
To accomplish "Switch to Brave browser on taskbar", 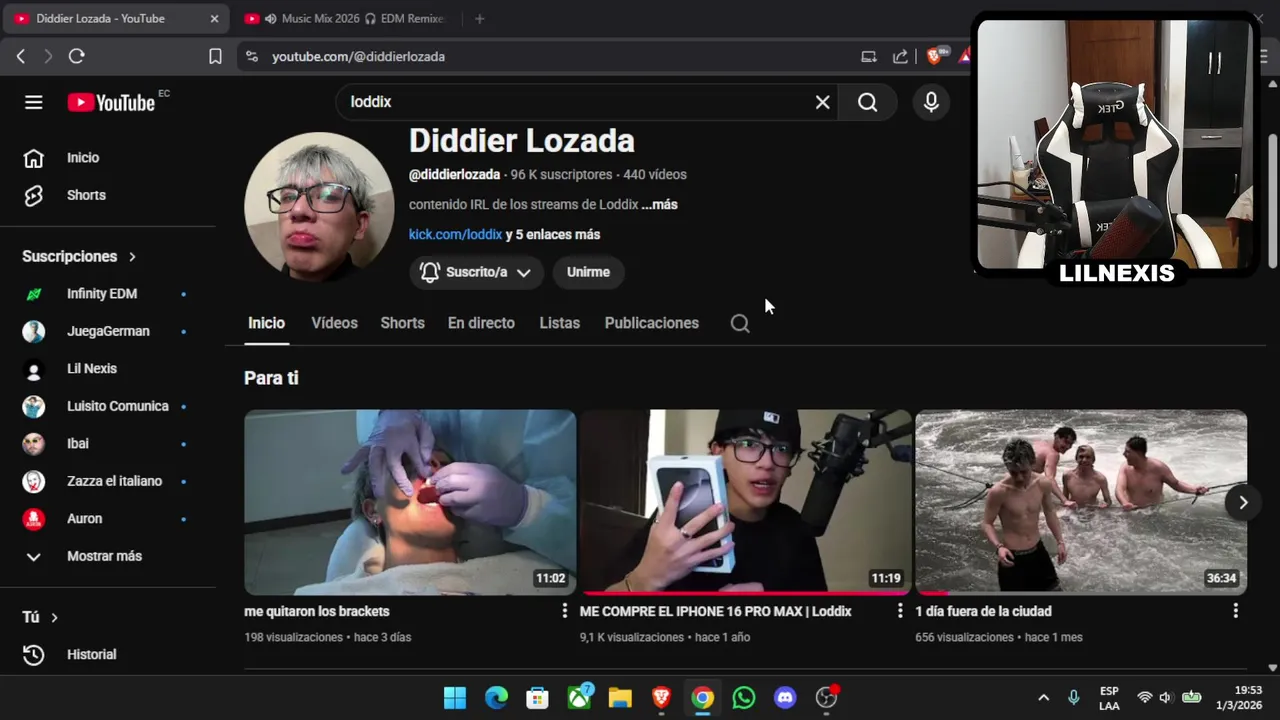I will point(661,698).
